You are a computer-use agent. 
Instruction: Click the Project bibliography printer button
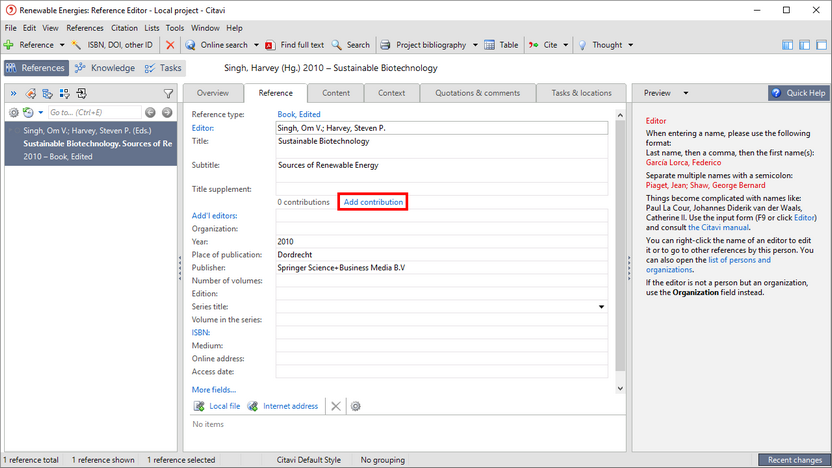point(423,45)
